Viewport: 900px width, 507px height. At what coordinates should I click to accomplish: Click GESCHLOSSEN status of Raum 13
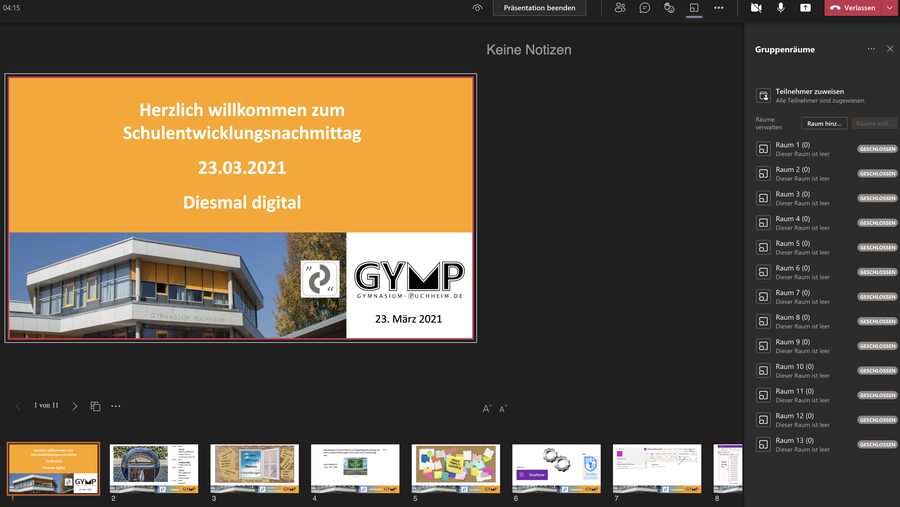[877, 444]
